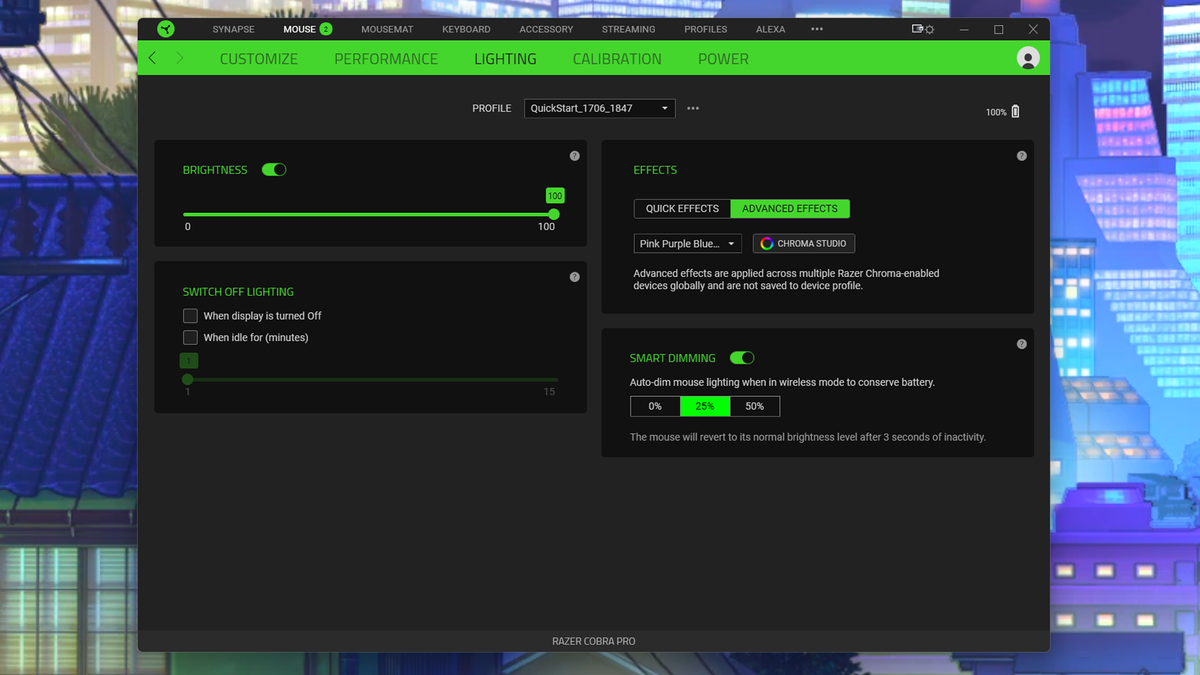The height and width of the screenshot is (675, 1200).
Task: Launch CHROMA STUDIO
Action: click(x=804, y=243)
